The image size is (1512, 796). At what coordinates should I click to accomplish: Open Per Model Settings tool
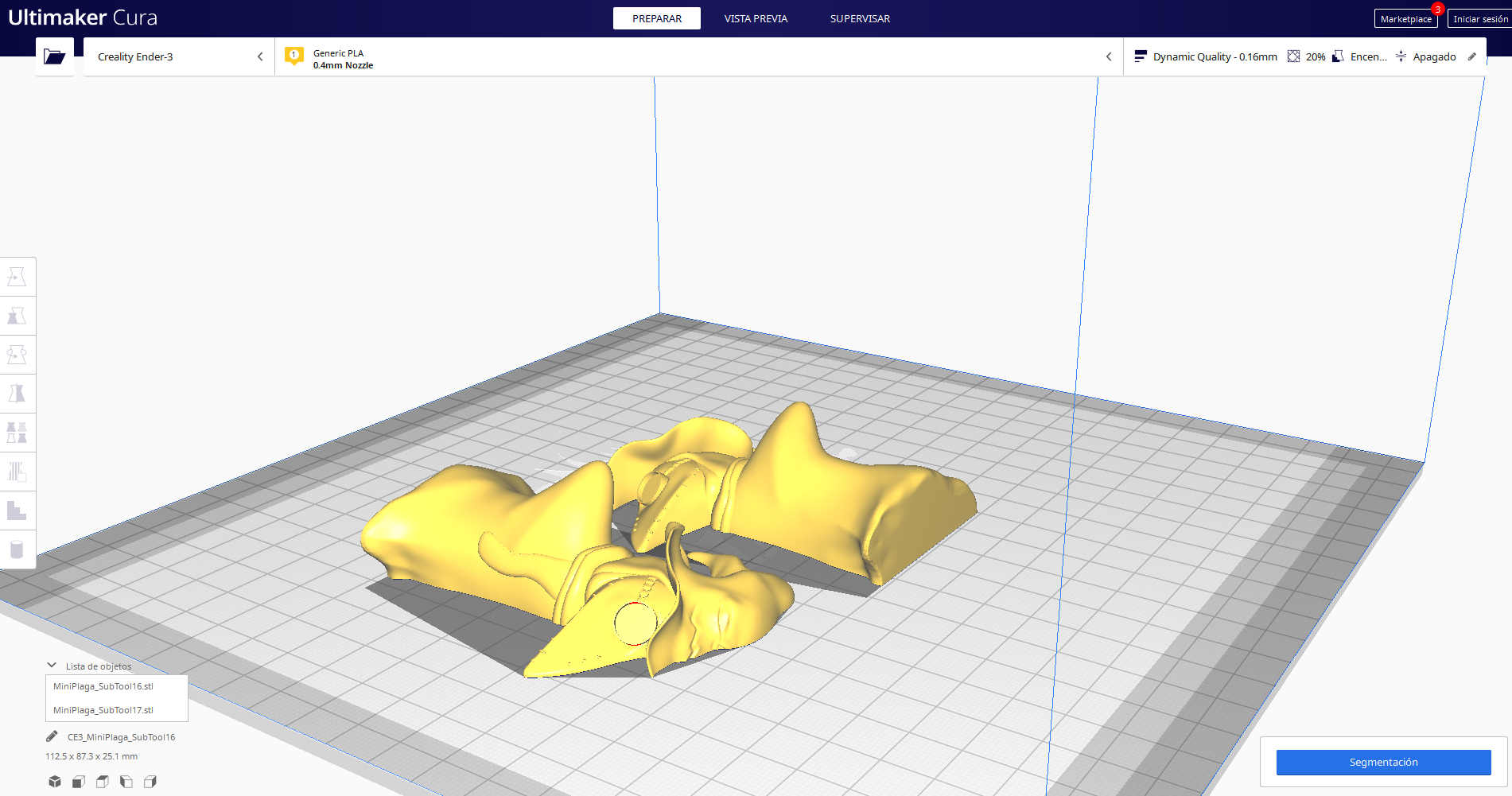[17, 433]
